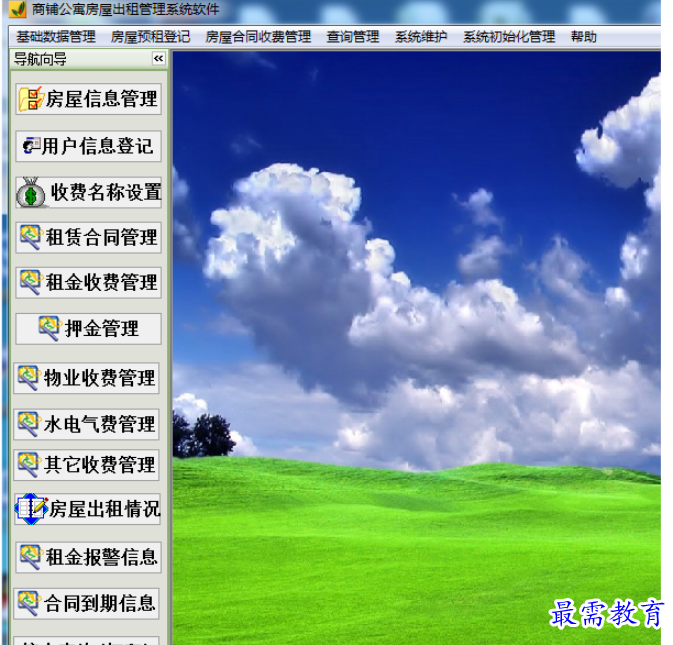Viewport: 673px width, 645px height.
Task: Click the notepad pencil icon for 房屋出租情况
Action: click(31, 509)
